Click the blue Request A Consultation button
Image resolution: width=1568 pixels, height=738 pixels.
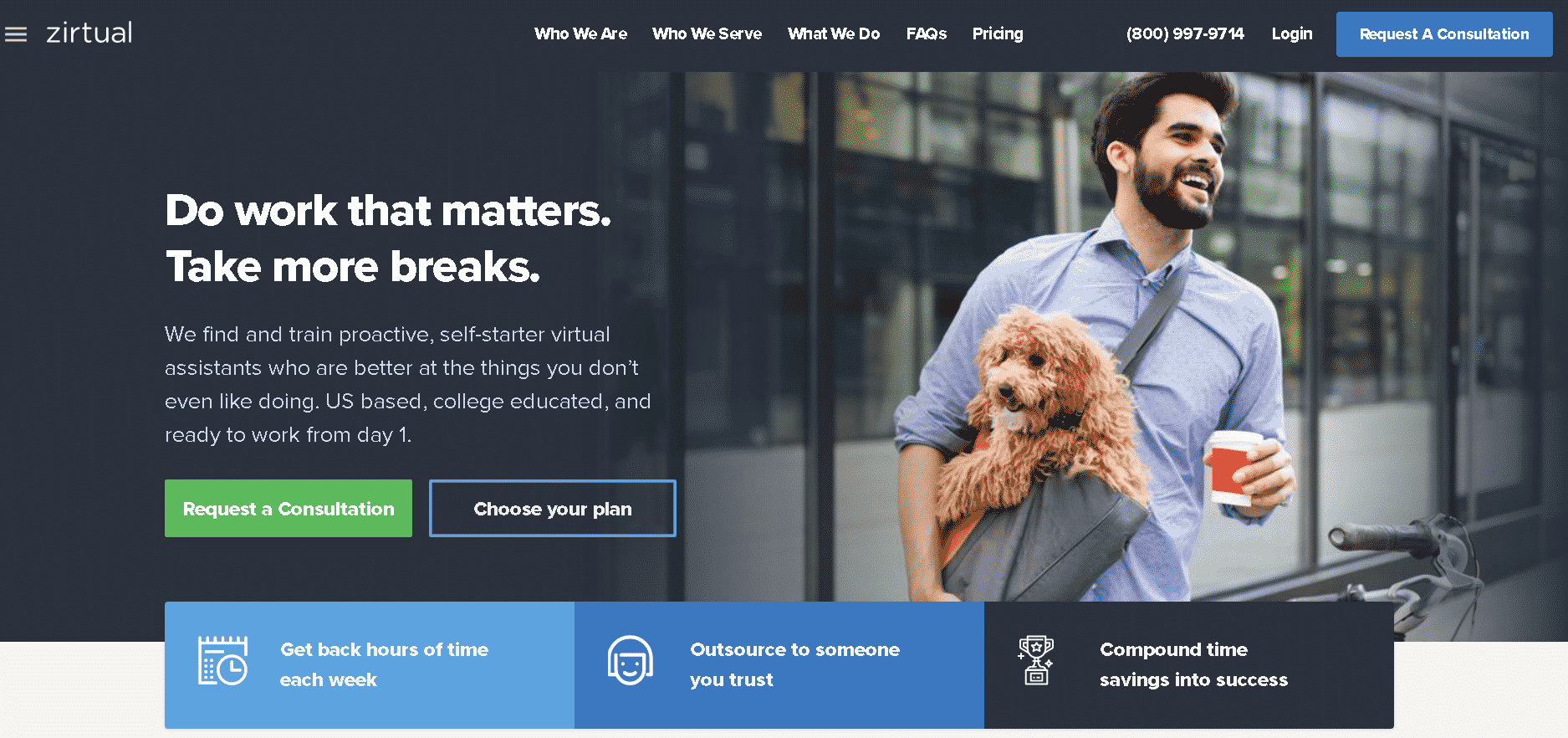[1444, 34]
